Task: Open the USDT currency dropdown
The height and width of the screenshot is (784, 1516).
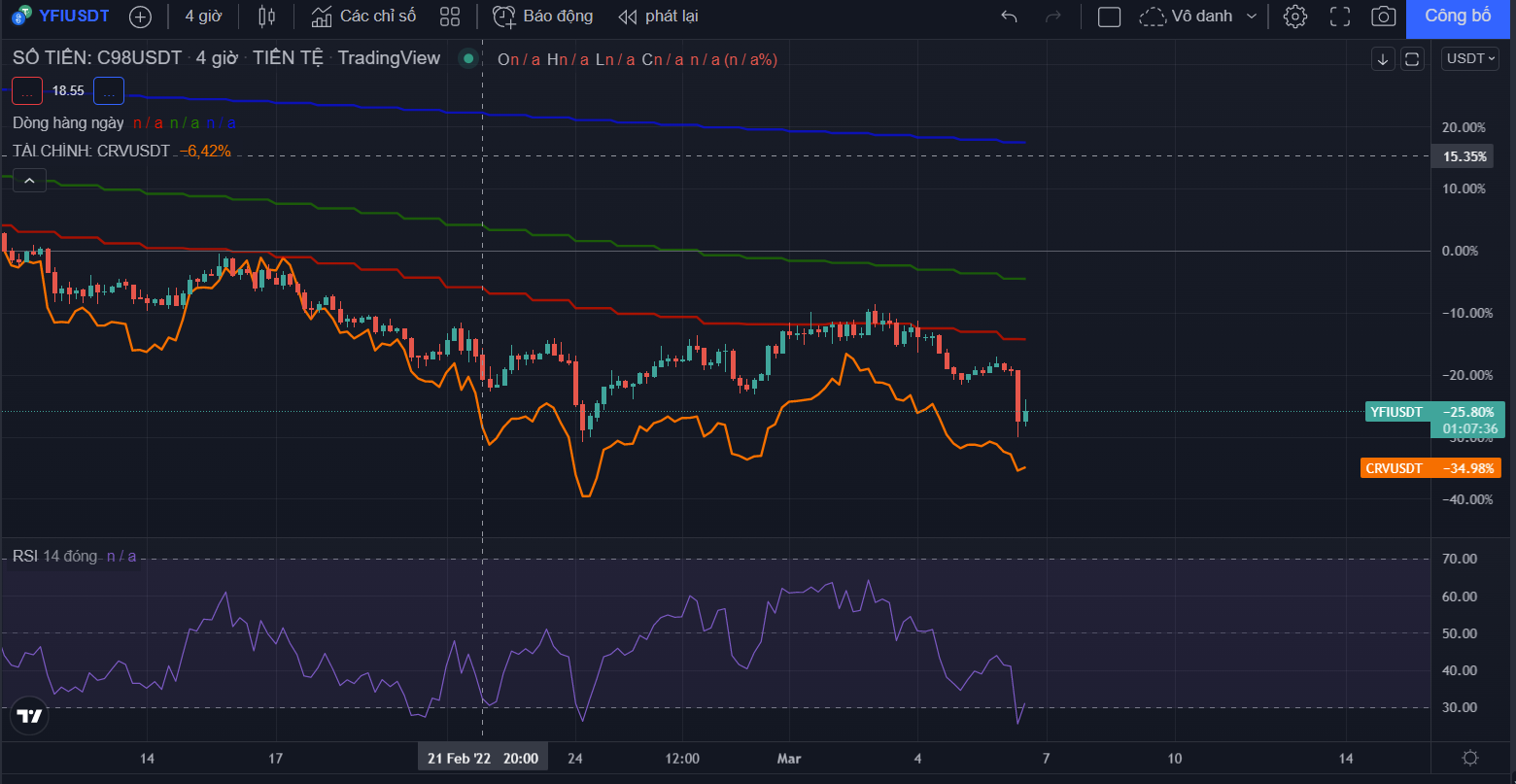Action: (x=1471, y=58)
